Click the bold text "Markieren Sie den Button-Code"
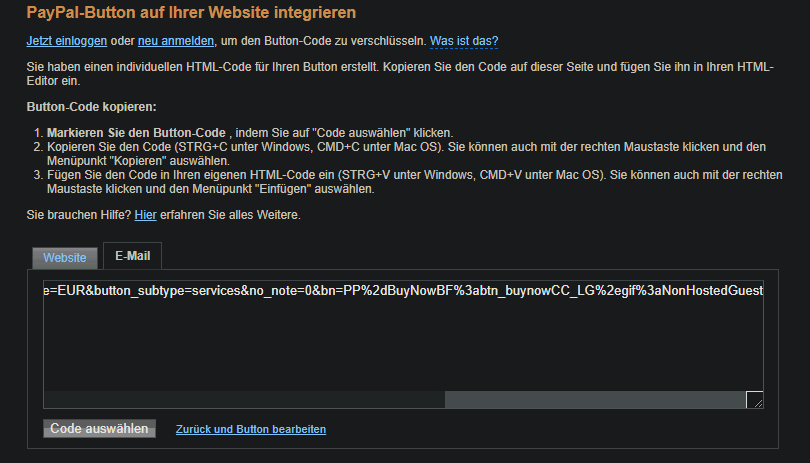Screen dimensions: 810x463 [136, 133]
